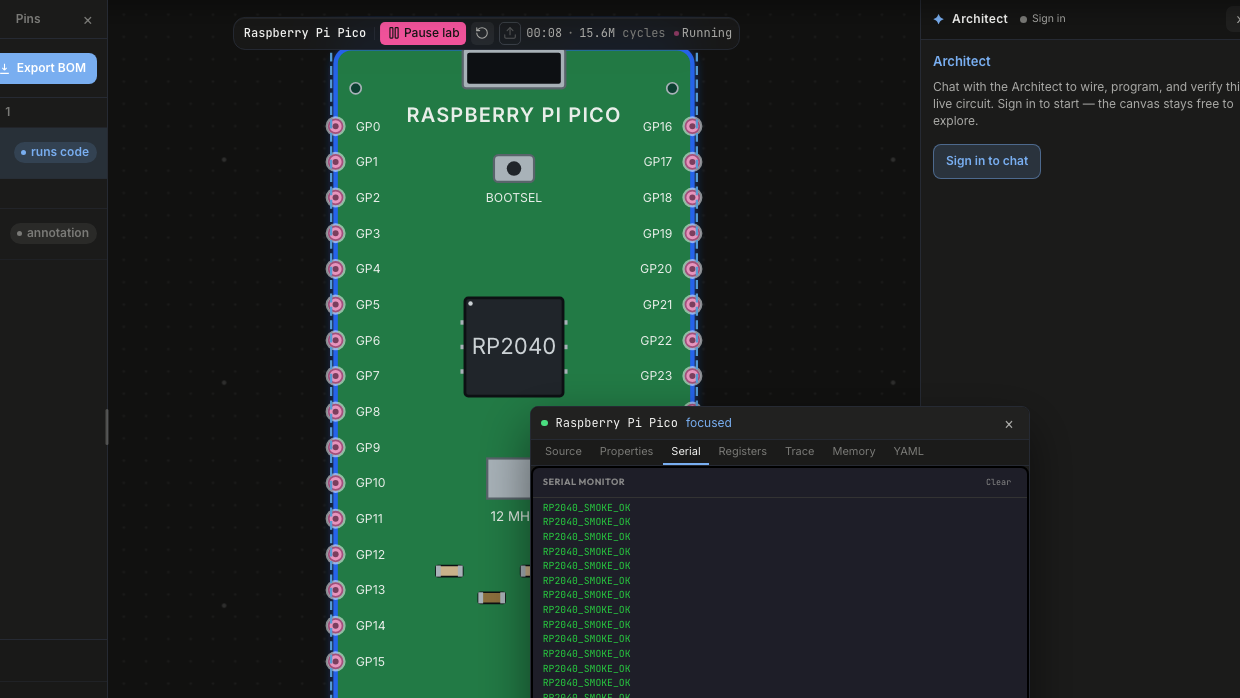Image resolution: width=1240 pixels, height=698 pixels.
Task: Click the Sign in link next to Architect
Action: pyautogui.click(x=1042, y=19)
